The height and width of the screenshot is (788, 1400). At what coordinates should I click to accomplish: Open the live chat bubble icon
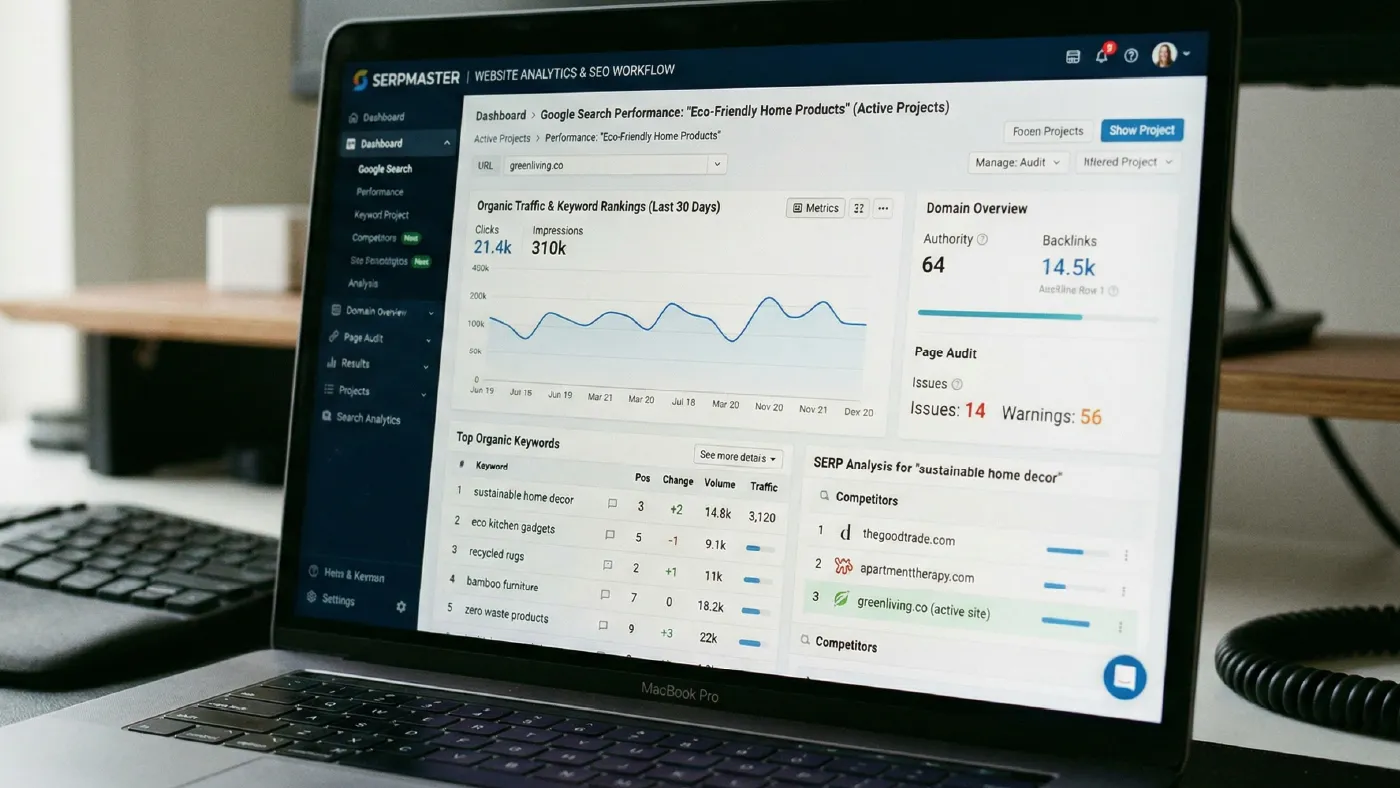pos(1124,677)
